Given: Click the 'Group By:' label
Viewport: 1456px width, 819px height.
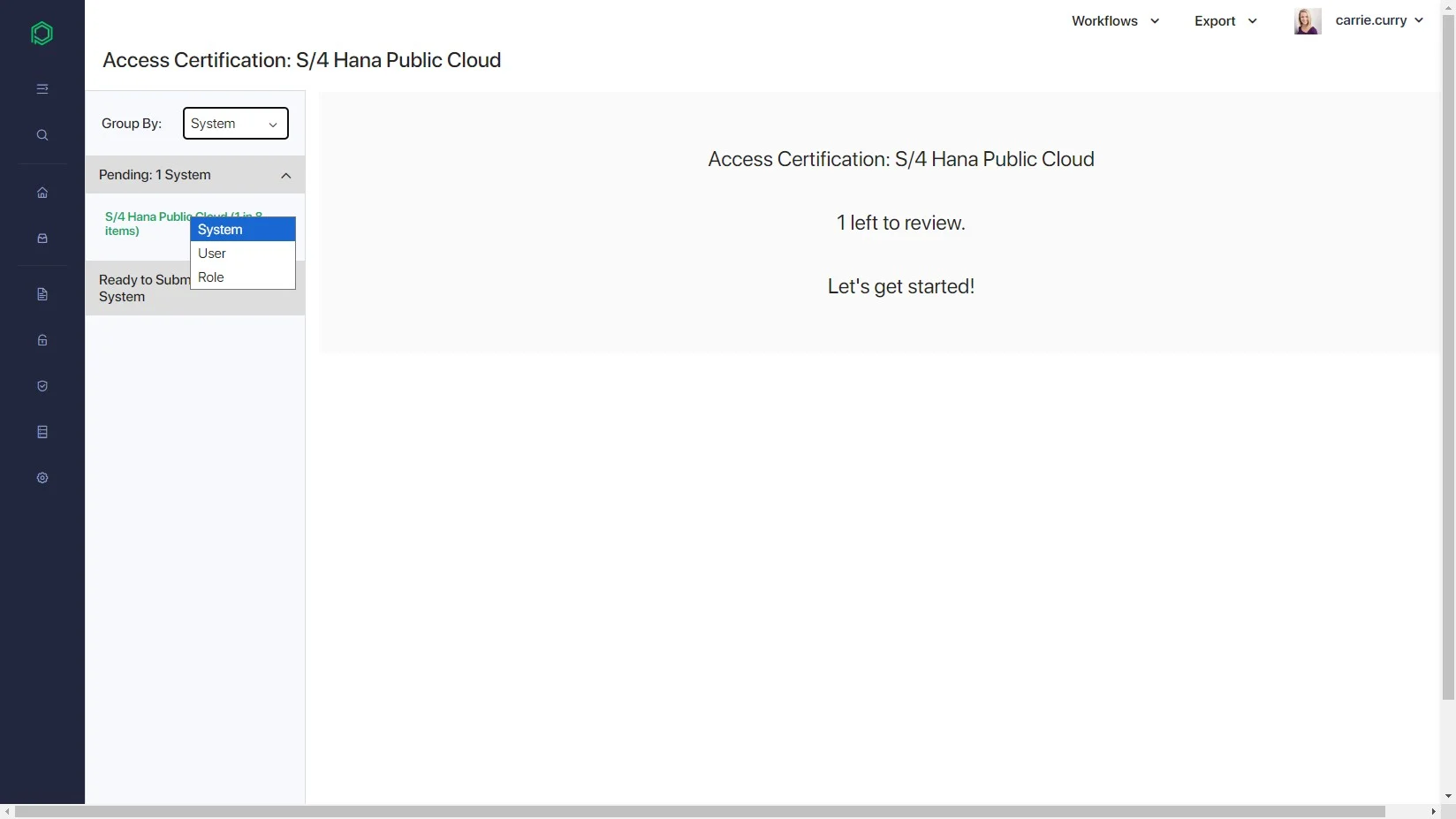Looking at the screenshot, I should point(132,124).
